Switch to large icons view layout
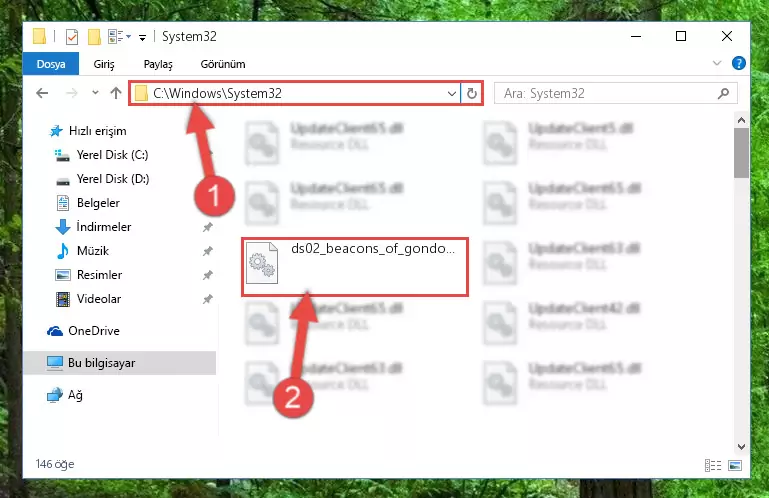This screenshot has height=498, width=769. click(x=735, y=465)
